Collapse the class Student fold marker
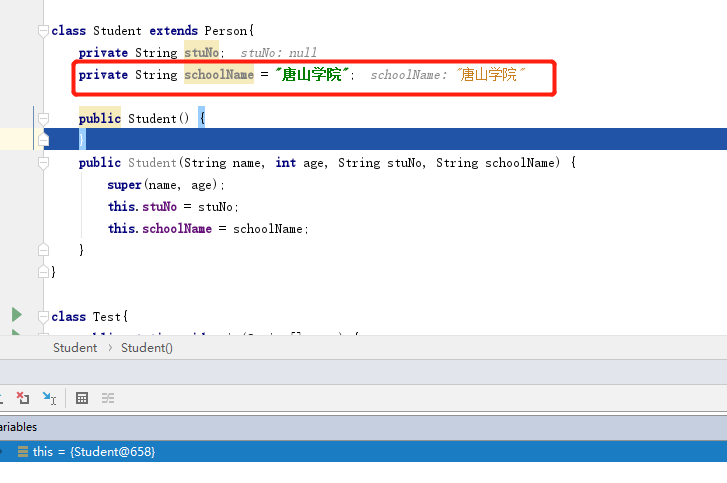The height and width of the screenshot is (483, 727). [43, 31]
